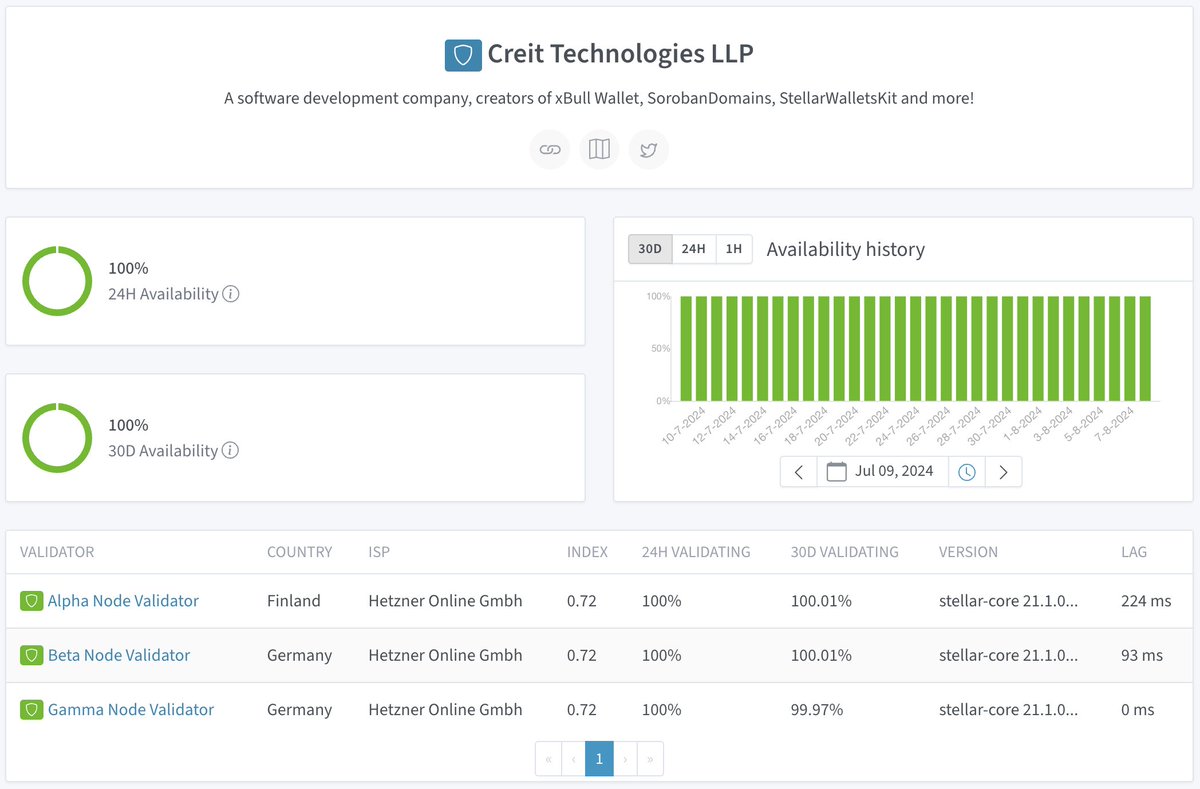This screenshot has height=789, width=1200.
Task: Sort by ISP column header
Action: [x=379, y=552]
